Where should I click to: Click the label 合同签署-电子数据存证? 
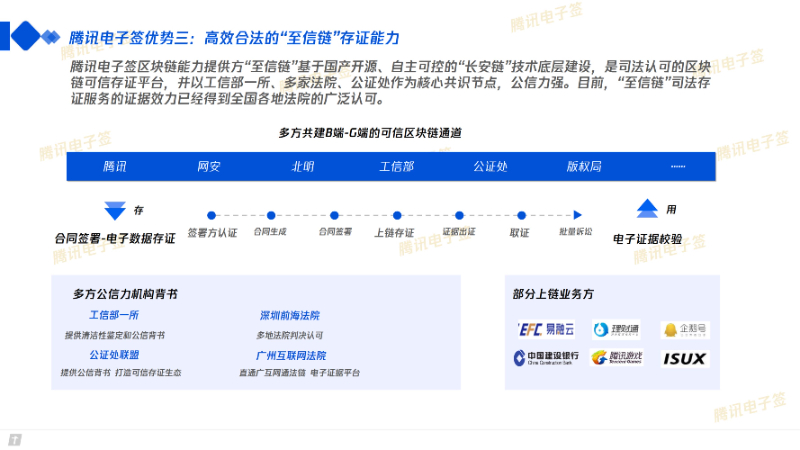pyautogui.click(x=115, y=238)
